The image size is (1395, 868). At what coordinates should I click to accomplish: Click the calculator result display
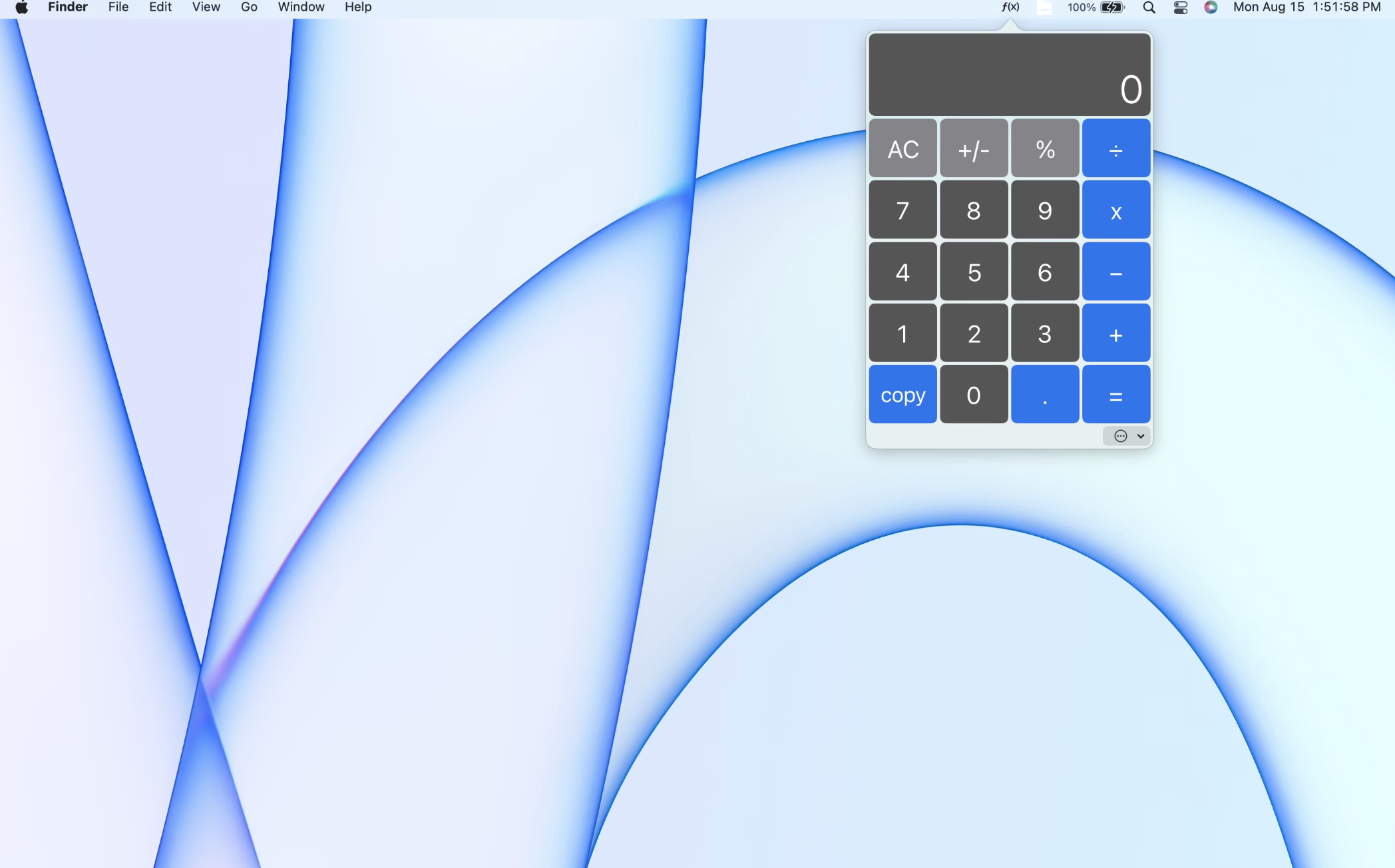tap(1009, 75)
